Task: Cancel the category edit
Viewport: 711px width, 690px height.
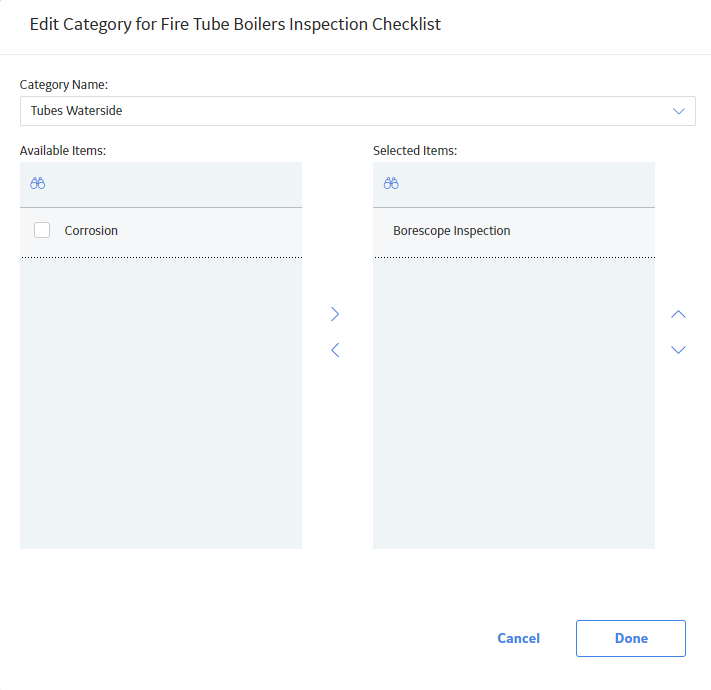Action: click(x=519, y=638)
